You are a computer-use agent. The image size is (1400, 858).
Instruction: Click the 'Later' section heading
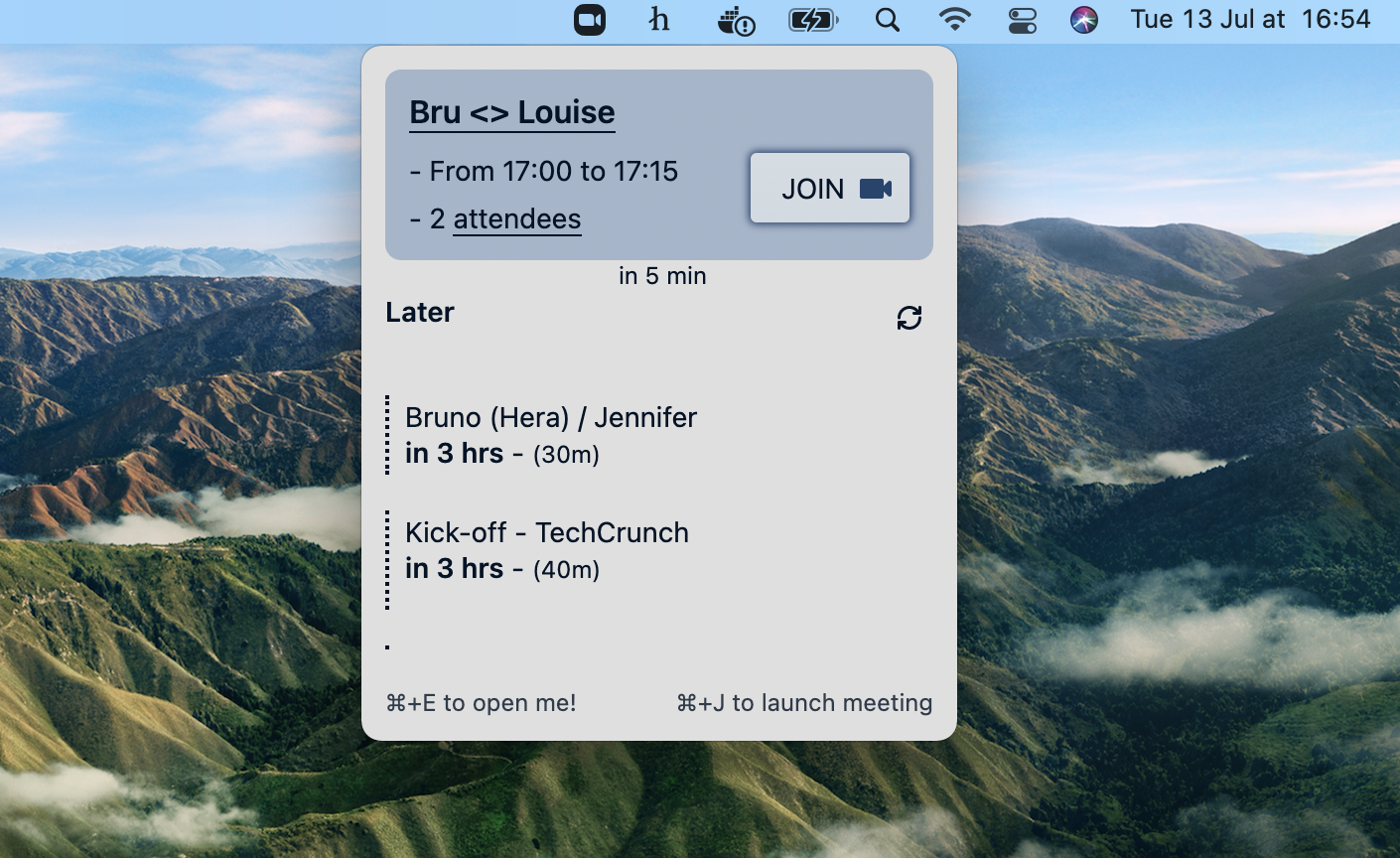[x=420, y=312]
